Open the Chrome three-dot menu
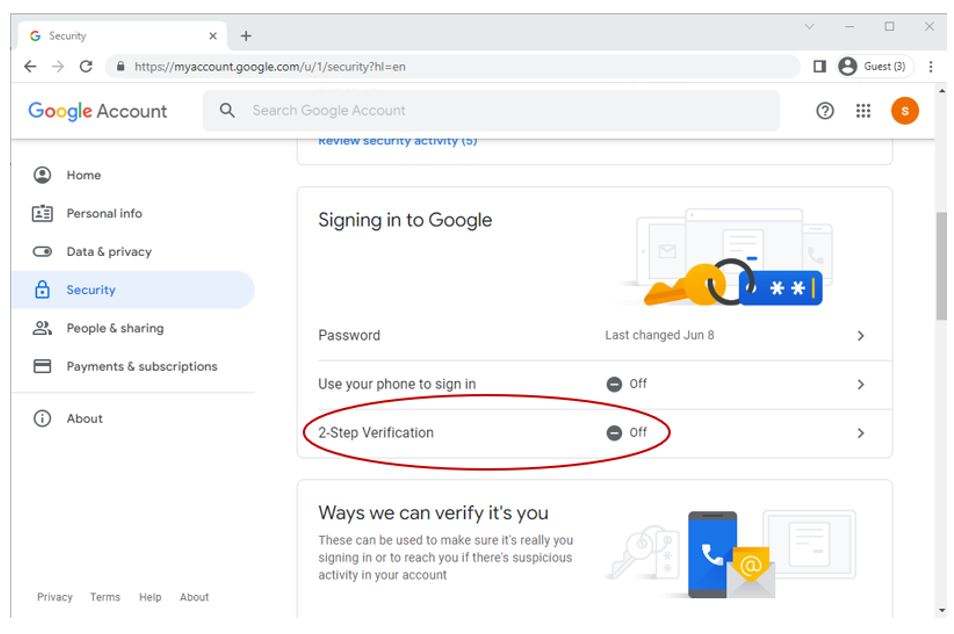Screen dimensions: 954x634 [931, 67]
